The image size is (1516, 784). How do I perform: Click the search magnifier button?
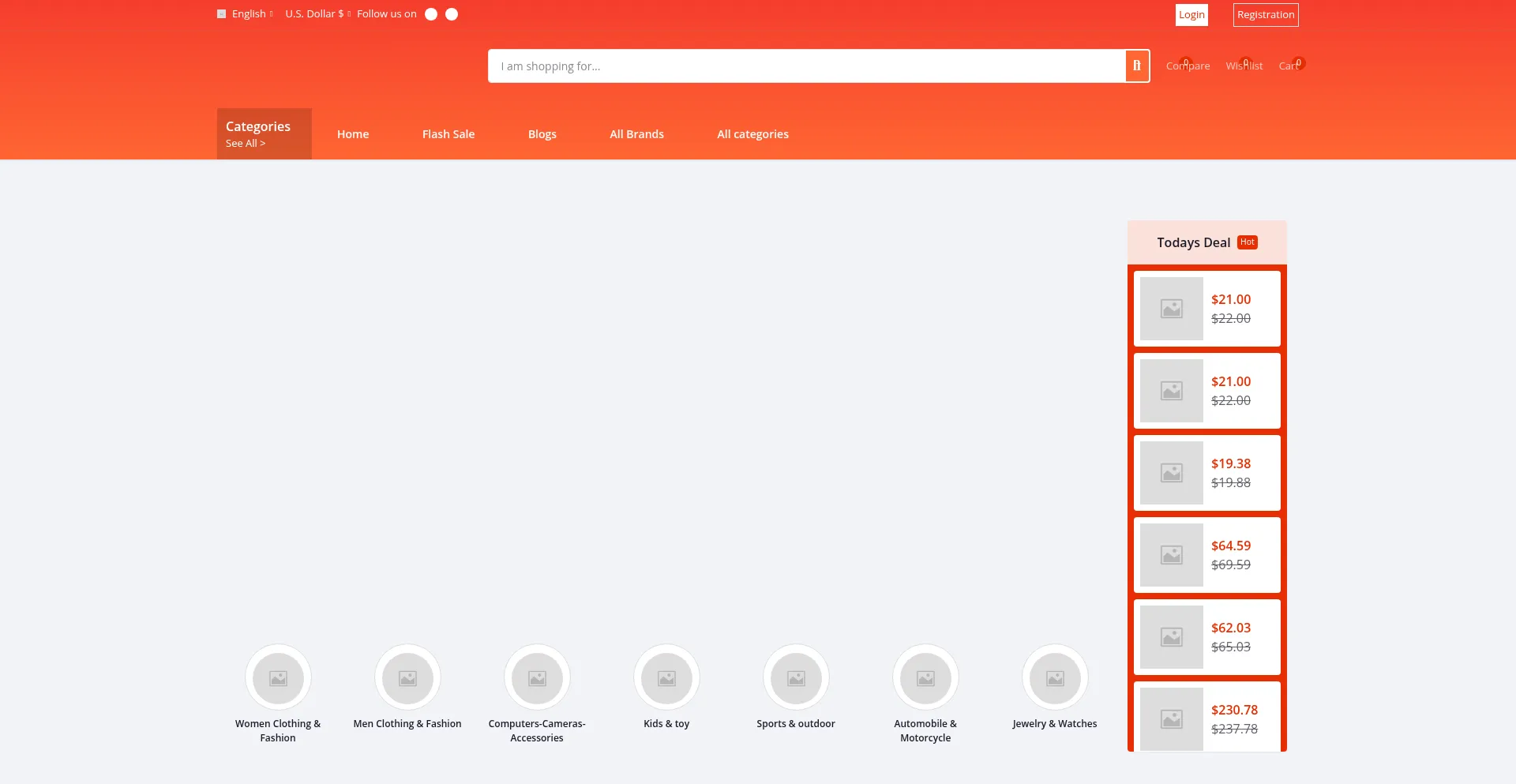(x=1136, y=66)
